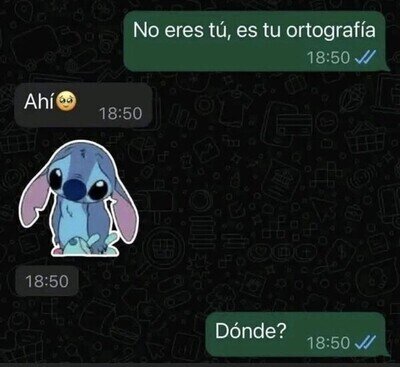400x367 pixels.
Task: Tap the sad Stitch sticker
Action: pyautogui.click(x=78, y=199)
